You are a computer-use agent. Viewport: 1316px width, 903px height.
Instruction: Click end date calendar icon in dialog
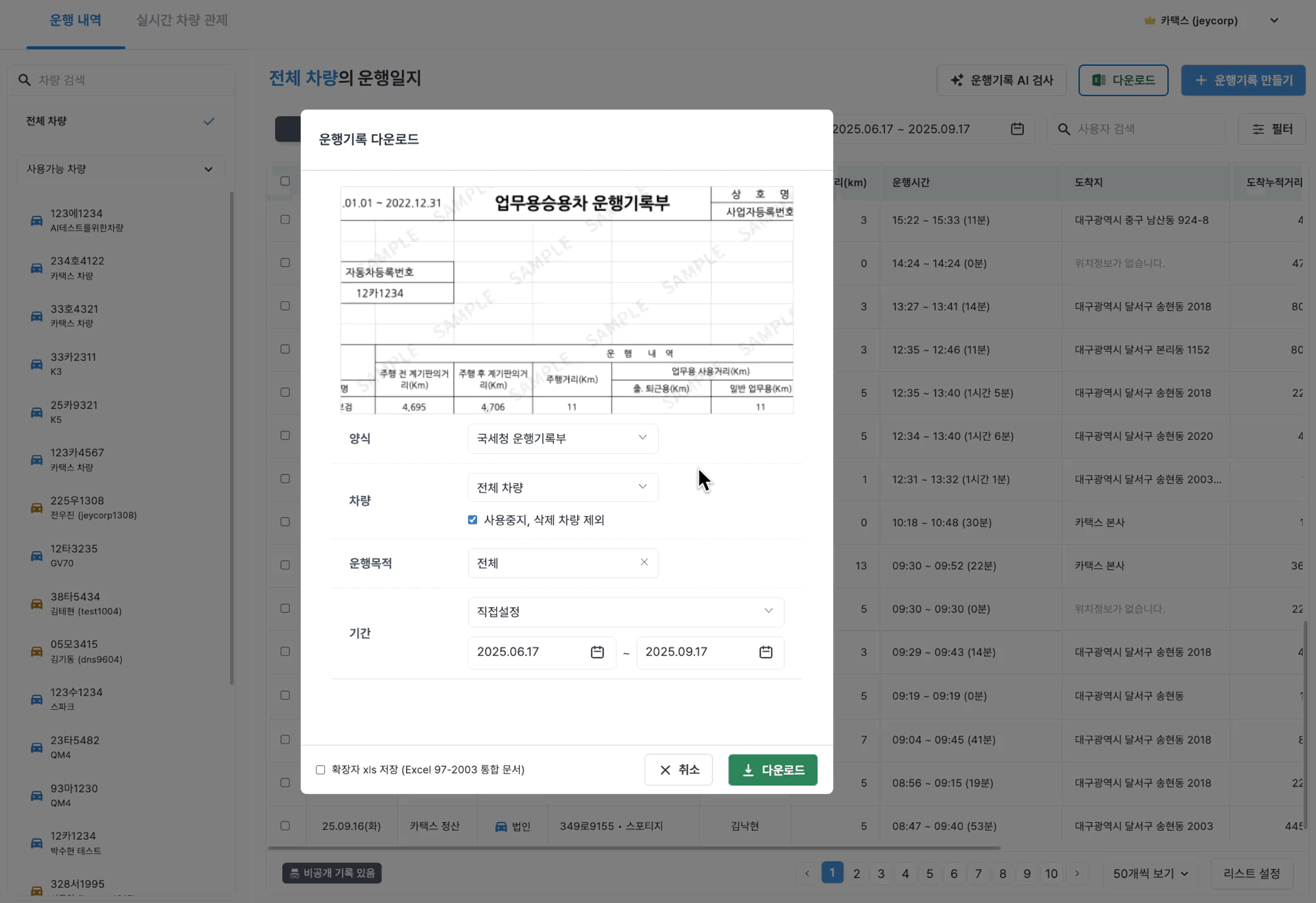765,652
